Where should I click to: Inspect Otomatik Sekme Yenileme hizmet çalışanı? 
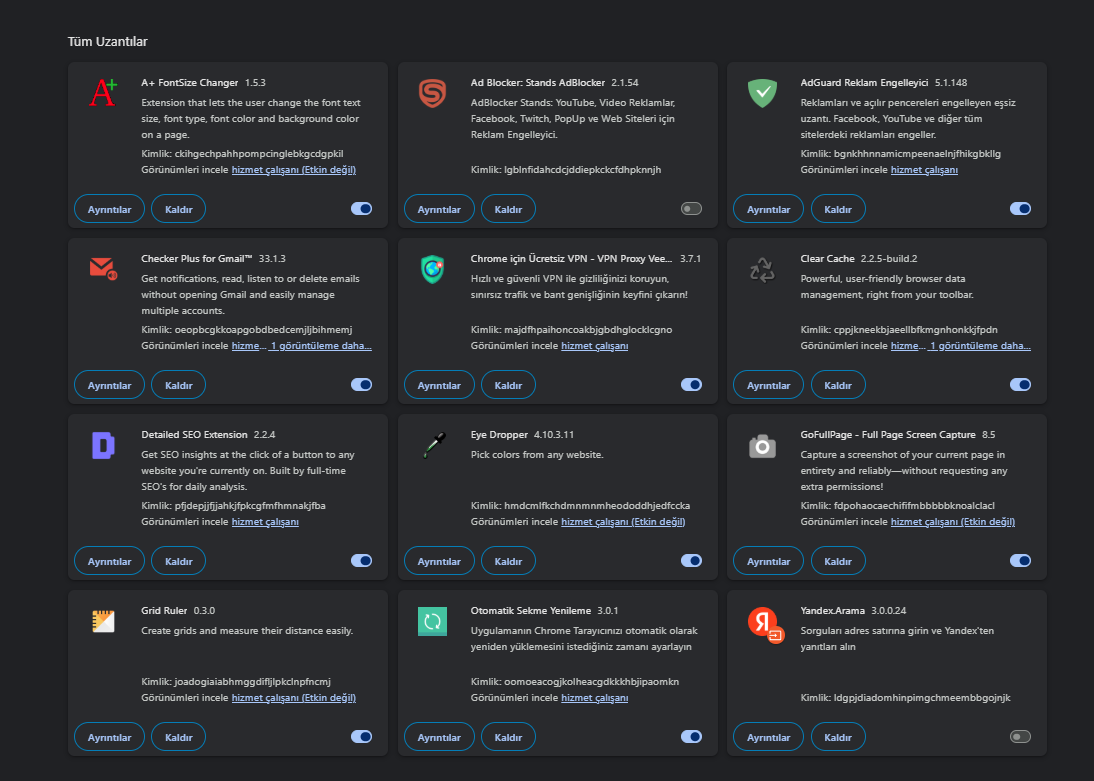[594, 697]
